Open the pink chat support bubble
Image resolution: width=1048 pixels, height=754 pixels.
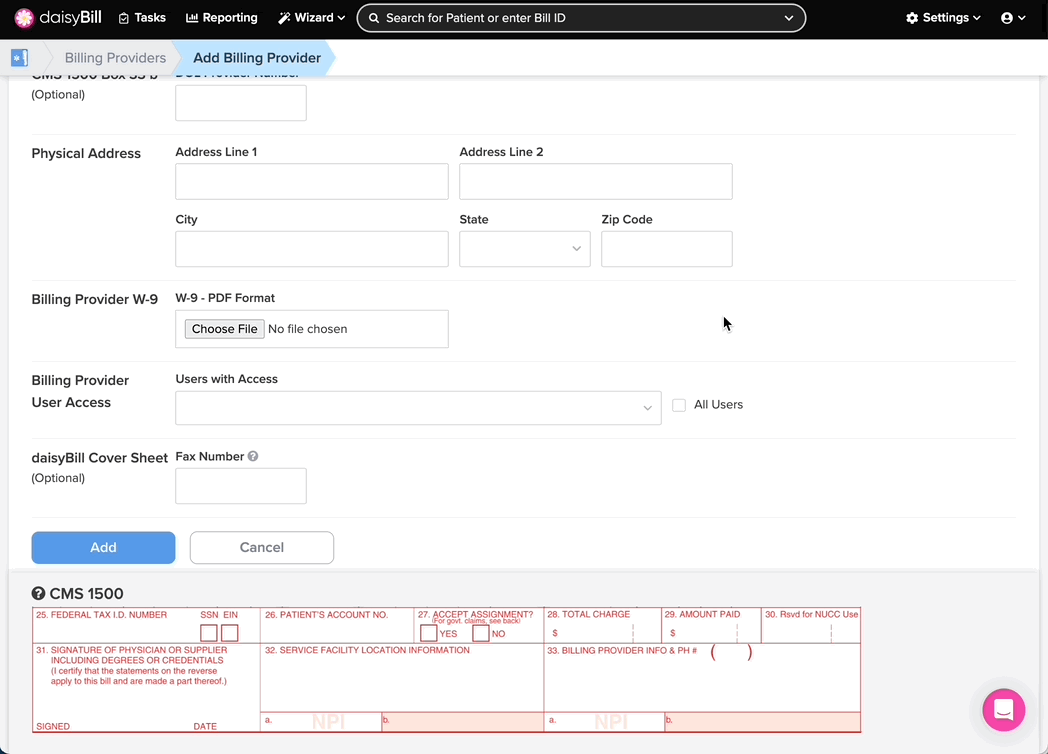(1003, 710)
